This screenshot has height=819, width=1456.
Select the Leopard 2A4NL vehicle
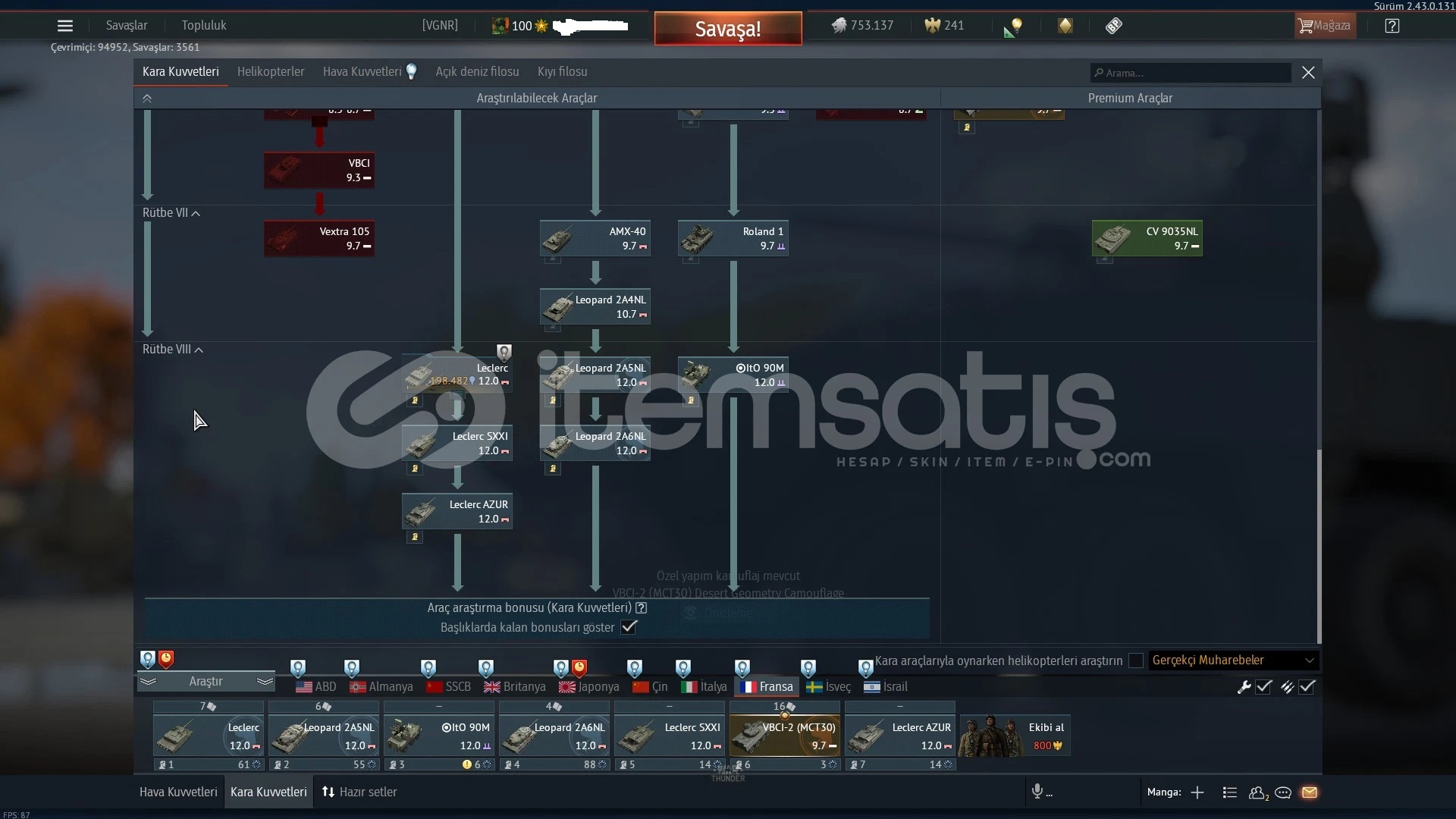(x=595, y=306)
